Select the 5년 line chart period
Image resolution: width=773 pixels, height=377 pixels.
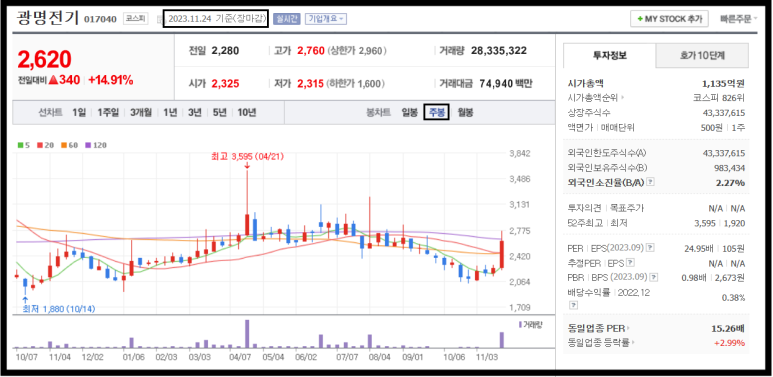coord(219,112)
